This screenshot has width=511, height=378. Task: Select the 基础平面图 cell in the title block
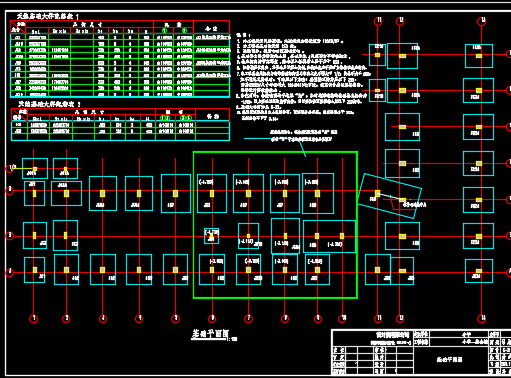(450, 360)
